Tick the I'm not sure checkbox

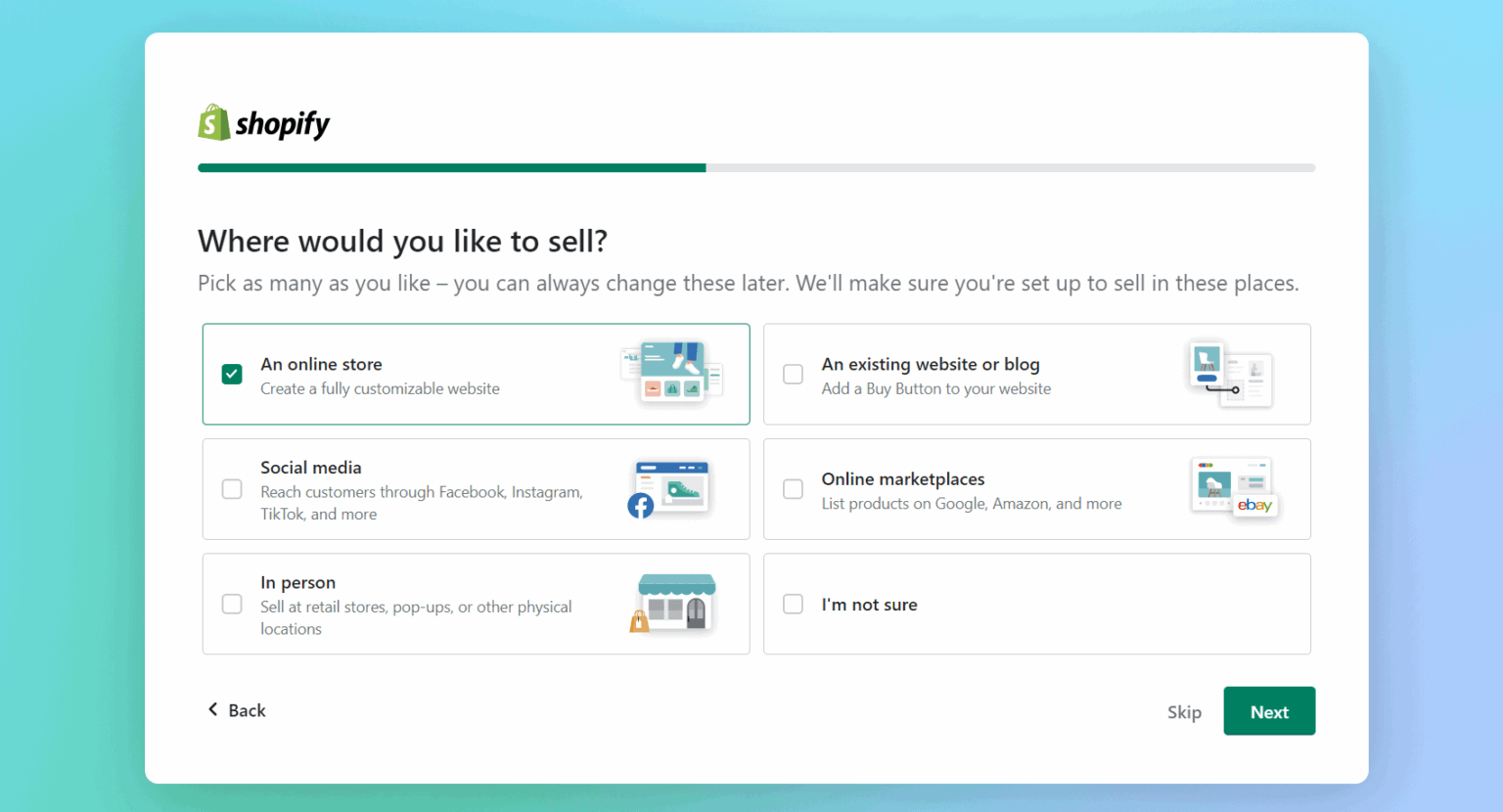click(x=793, y=604)
